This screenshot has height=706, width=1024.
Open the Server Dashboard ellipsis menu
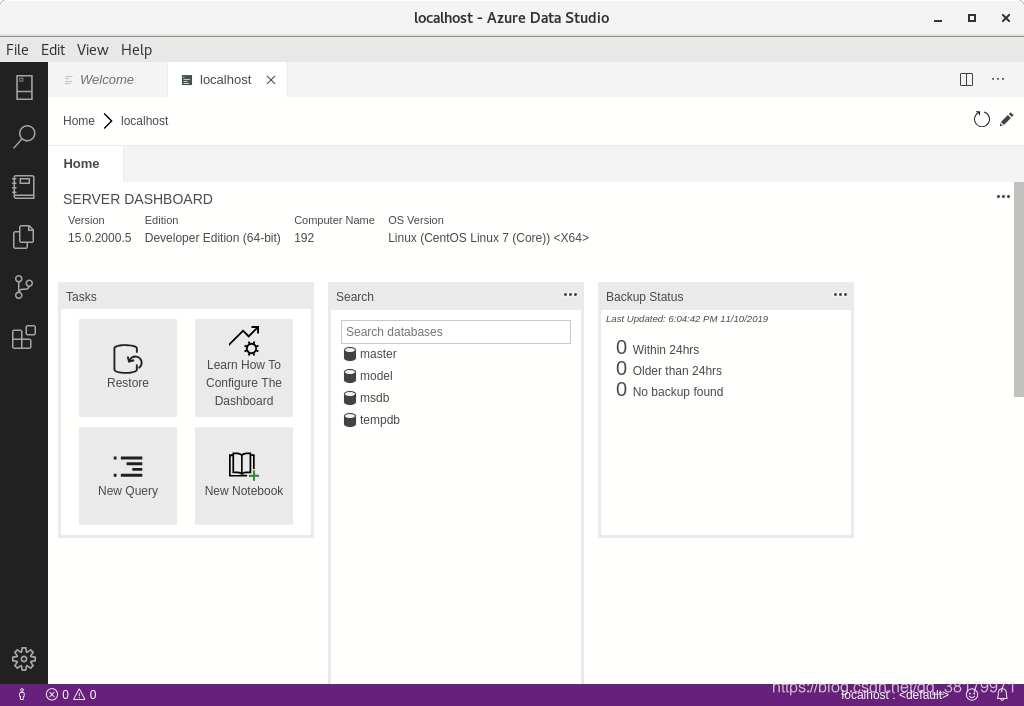tap(1003, 197)
